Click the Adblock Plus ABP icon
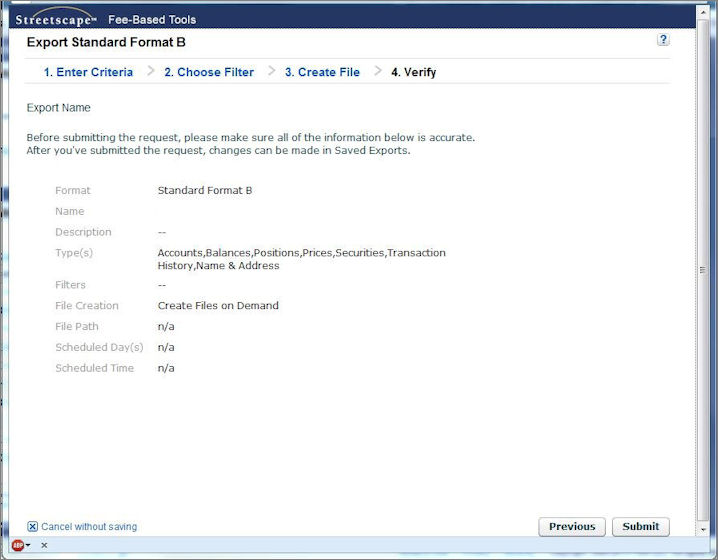The height and width of the screenshot is (560, 718). point(18,545)
